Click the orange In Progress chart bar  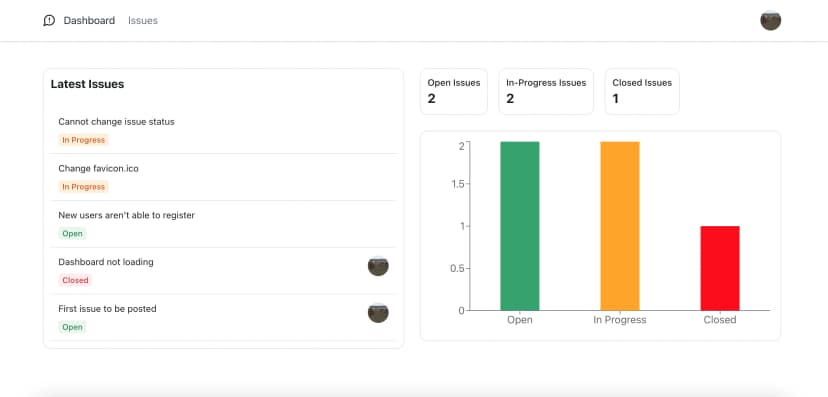(620, 226)
